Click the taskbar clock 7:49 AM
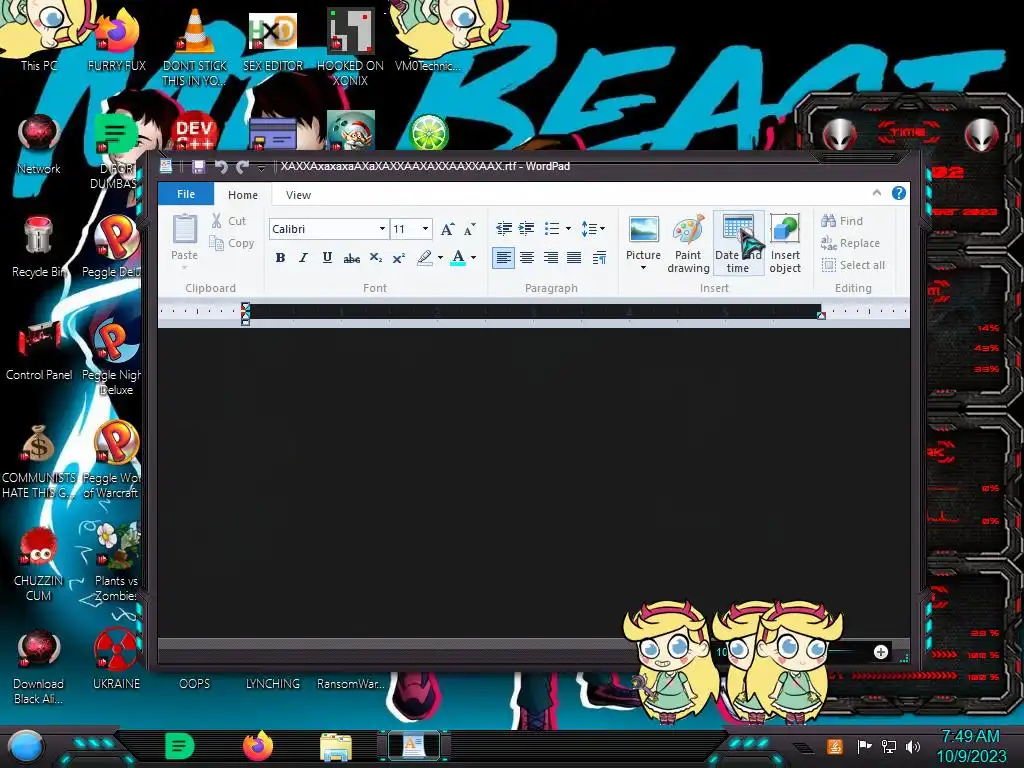Viewport: 1024px width, 768px height. (970, 737)
